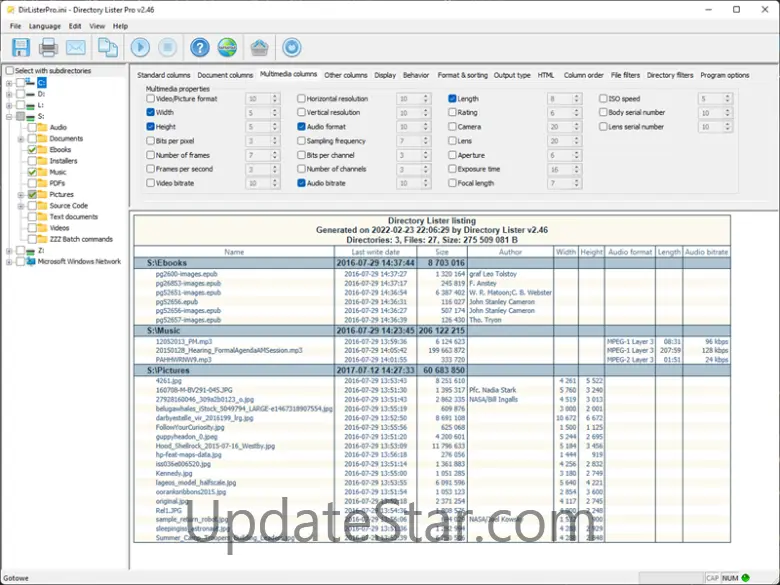Open the Directory filters tab

tap(670, 75)
